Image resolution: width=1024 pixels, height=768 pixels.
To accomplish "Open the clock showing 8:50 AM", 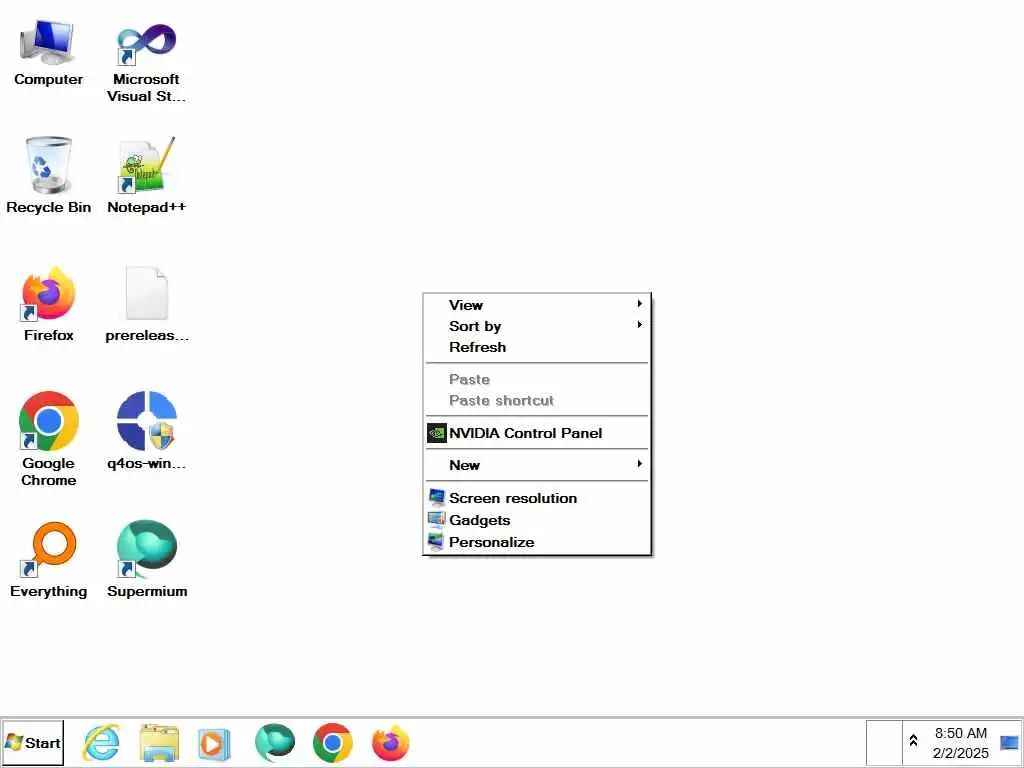I will pos(961,743).
